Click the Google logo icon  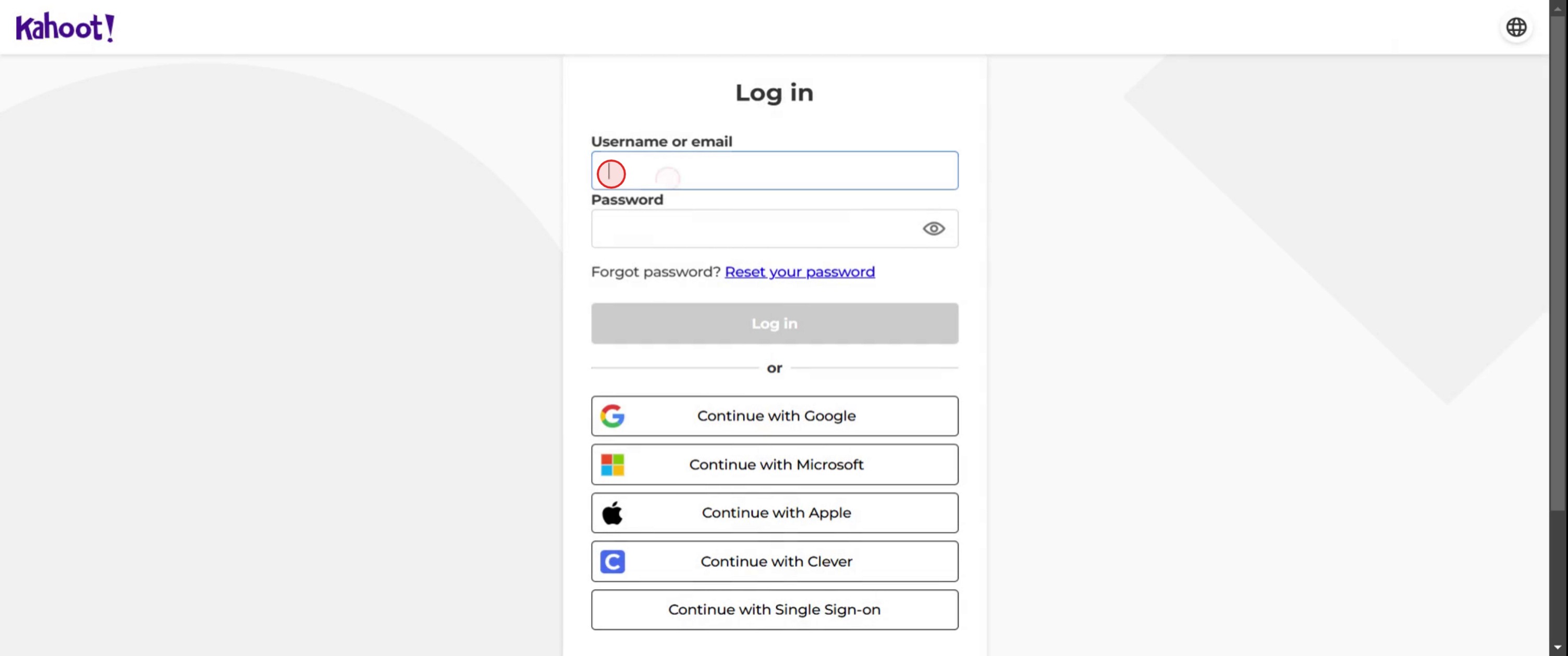click(x=612, y=416)
